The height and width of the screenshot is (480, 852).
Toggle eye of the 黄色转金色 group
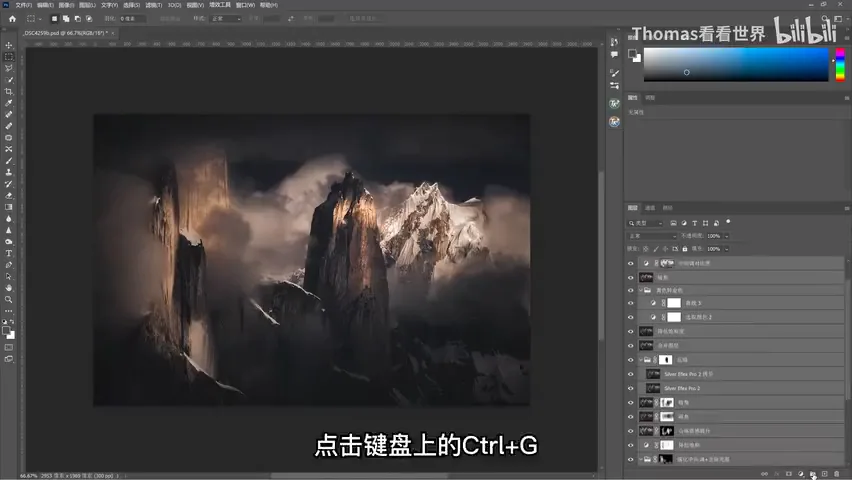[631, 290]
